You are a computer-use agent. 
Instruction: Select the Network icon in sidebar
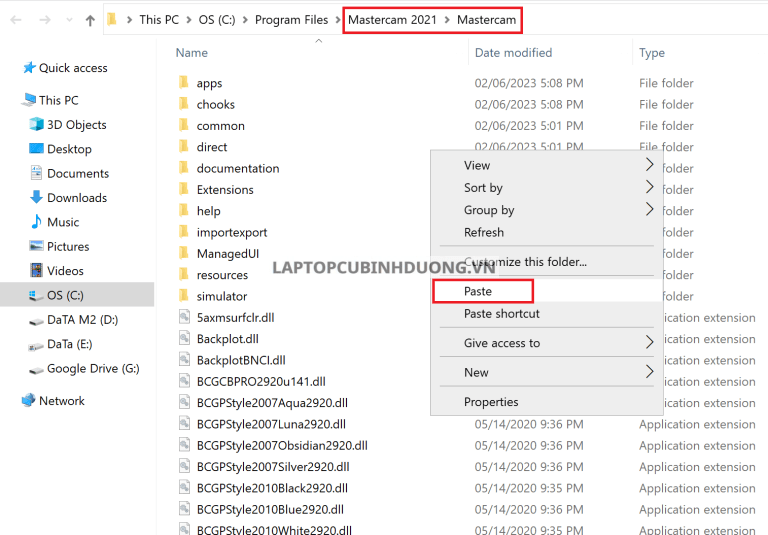29,400
